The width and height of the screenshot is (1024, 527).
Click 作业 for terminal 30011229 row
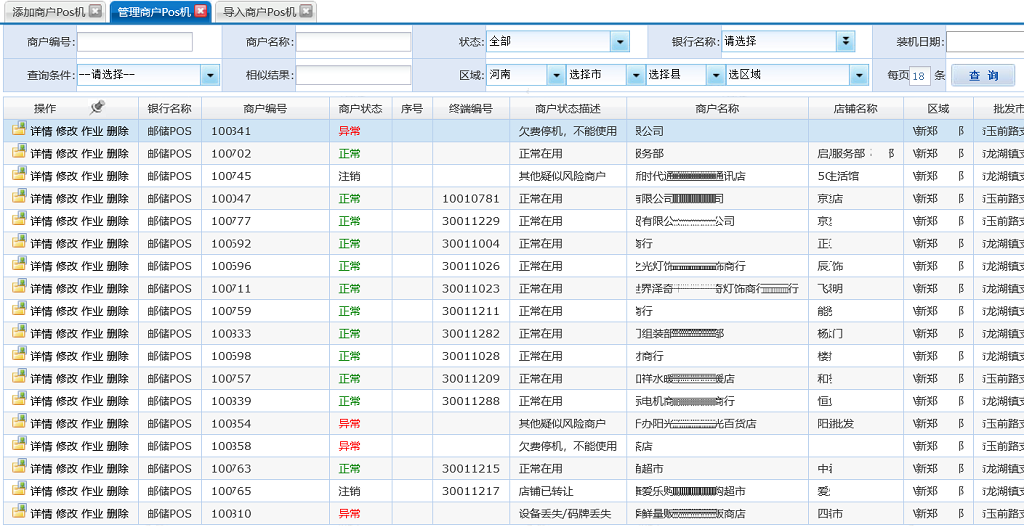pos(92,221)
